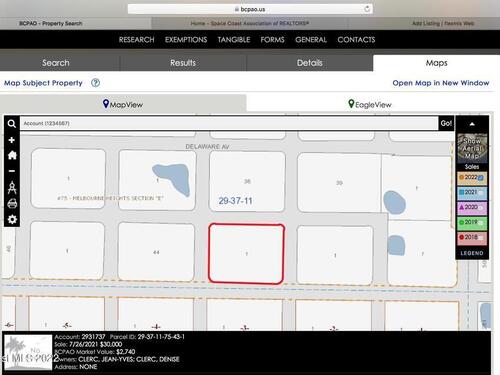Select the Maps tab

[436, 63]
